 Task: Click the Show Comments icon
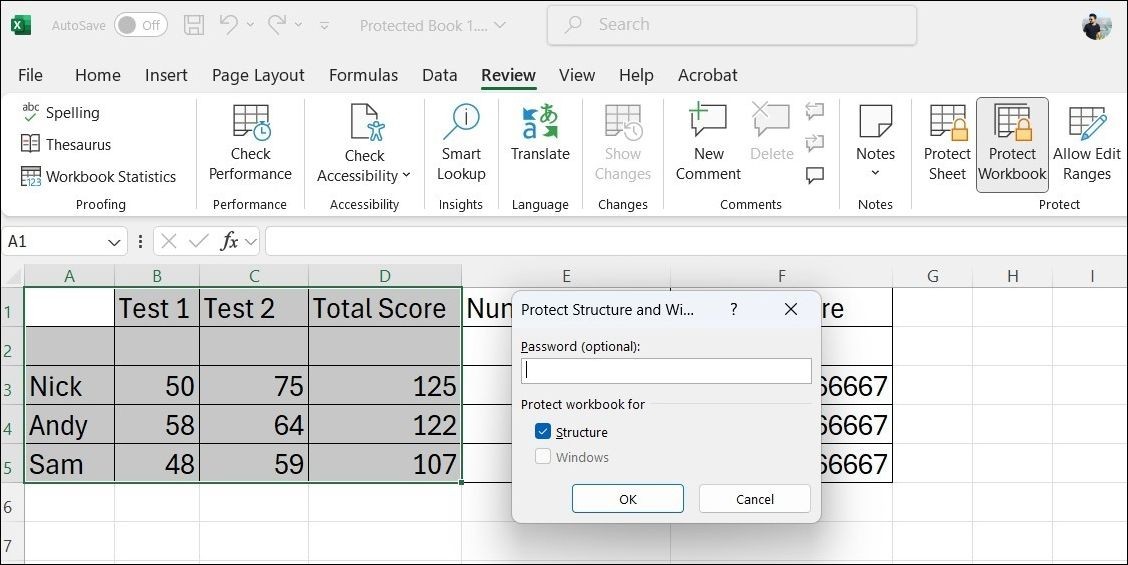(814, 175)
